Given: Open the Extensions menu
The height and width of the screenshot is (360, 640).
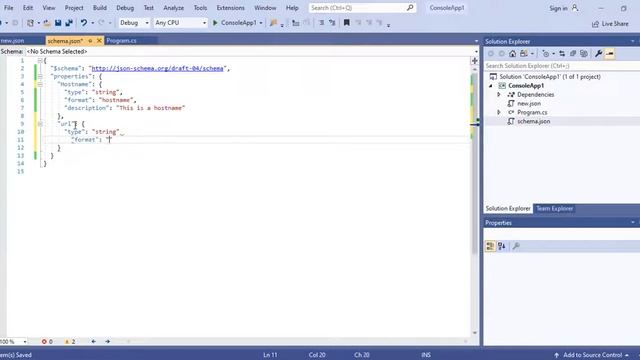Looking at the screenshot, I should 230,8.
